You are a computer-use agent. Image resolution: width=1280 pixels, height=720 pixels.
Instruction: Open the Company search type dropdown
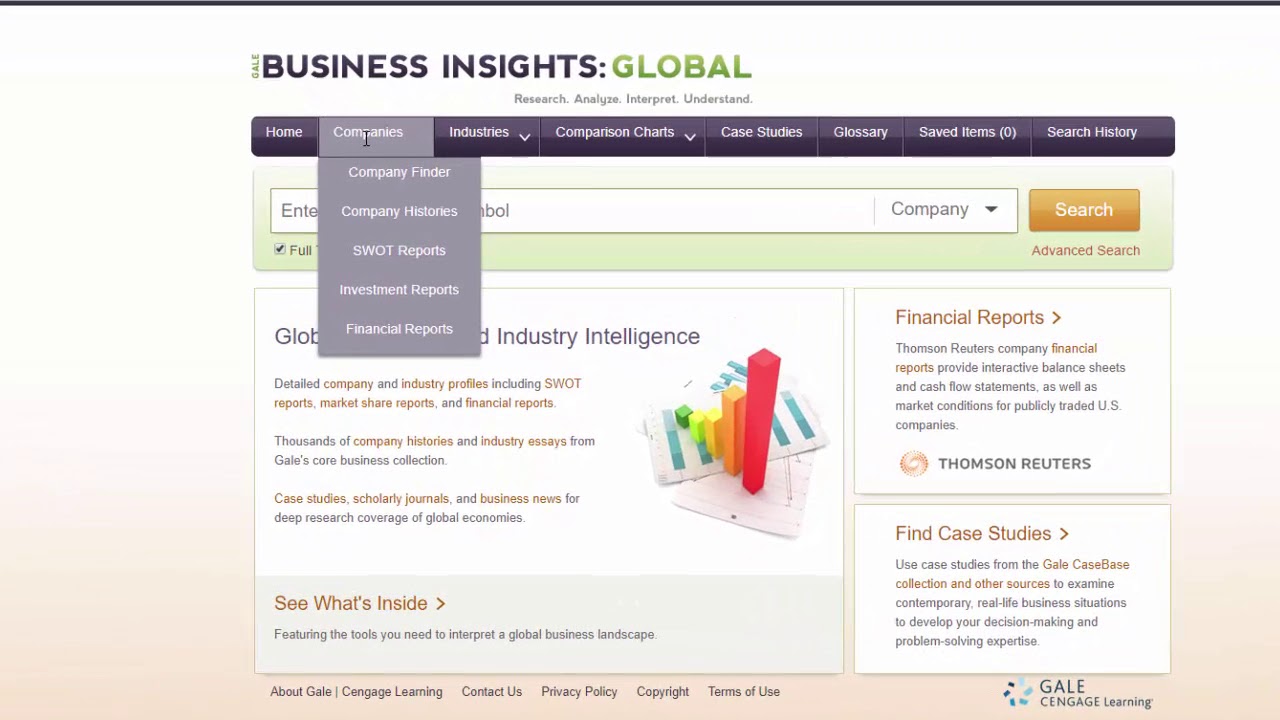945,210
